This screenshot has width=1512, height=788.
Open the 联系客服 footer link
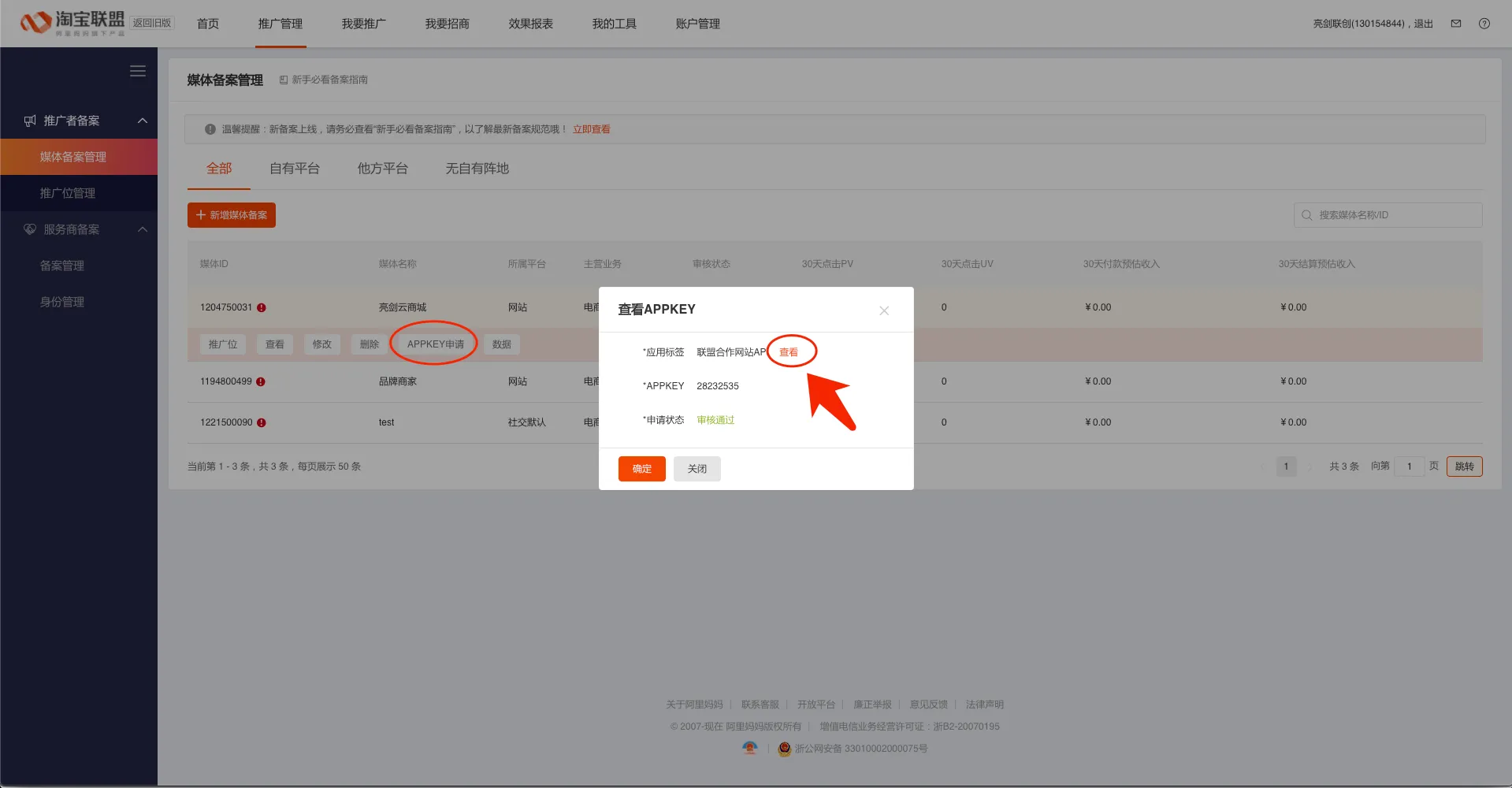(760, 704)
